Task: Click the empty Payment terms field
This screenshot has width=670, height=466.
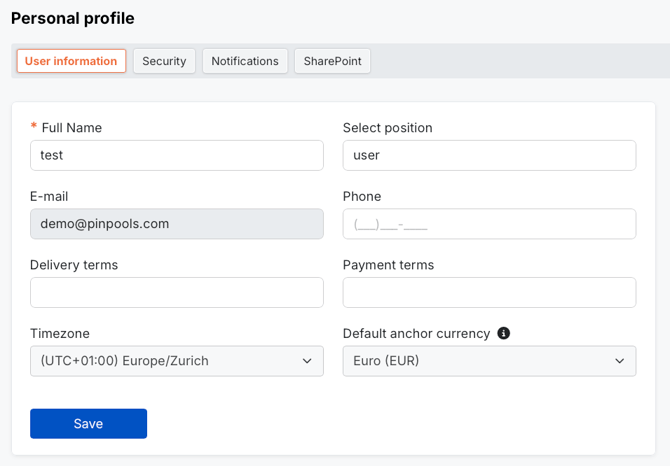Action: click(x=489, y=292)
